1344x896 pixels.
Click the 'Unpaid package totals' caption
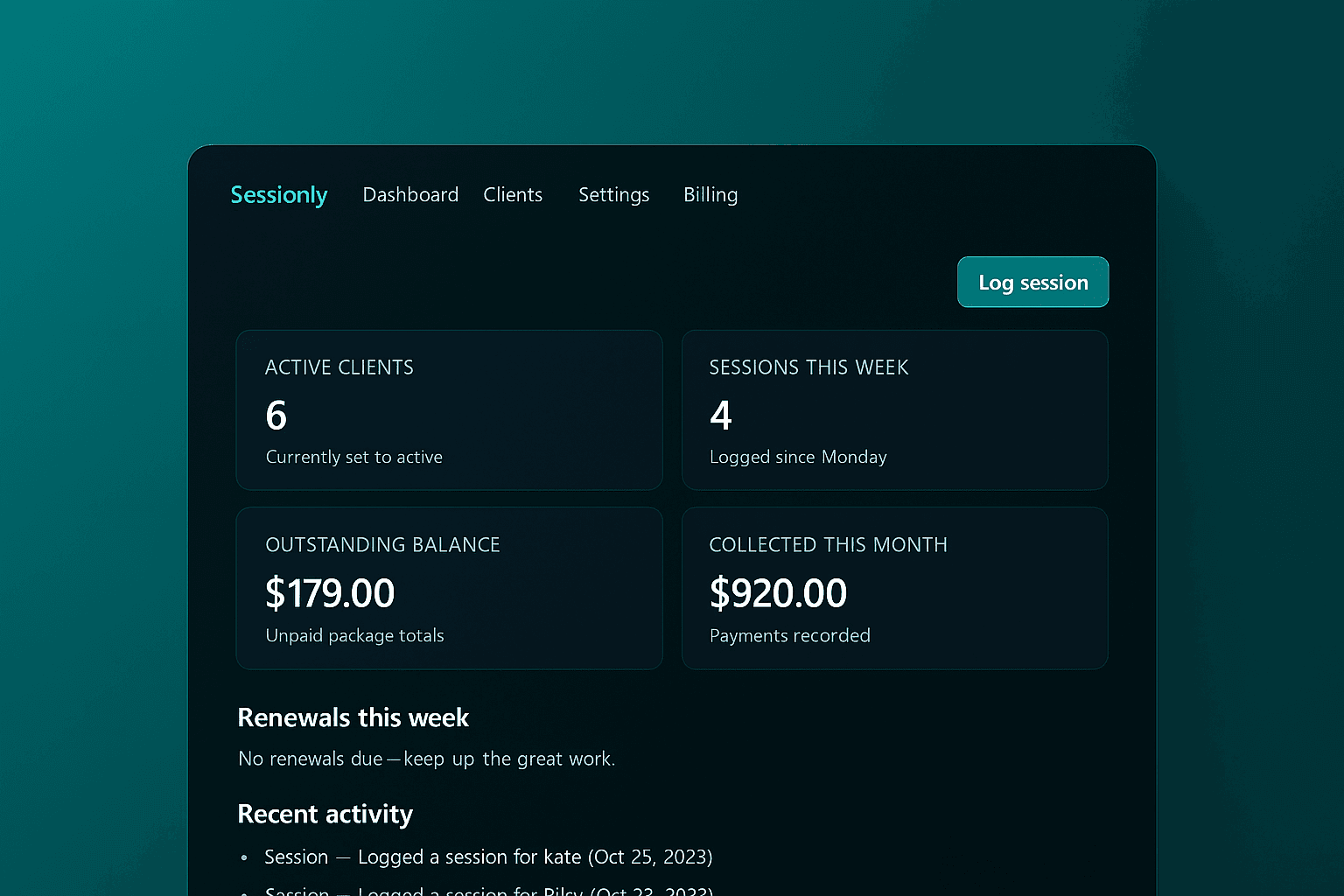(354, 636)
